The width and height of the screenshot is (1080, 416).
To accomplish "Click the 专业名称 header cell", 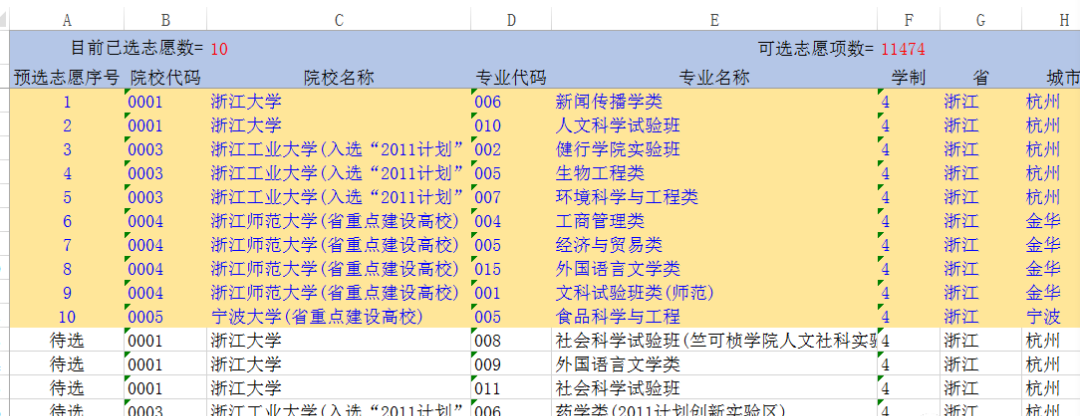I will coord(714,77).
